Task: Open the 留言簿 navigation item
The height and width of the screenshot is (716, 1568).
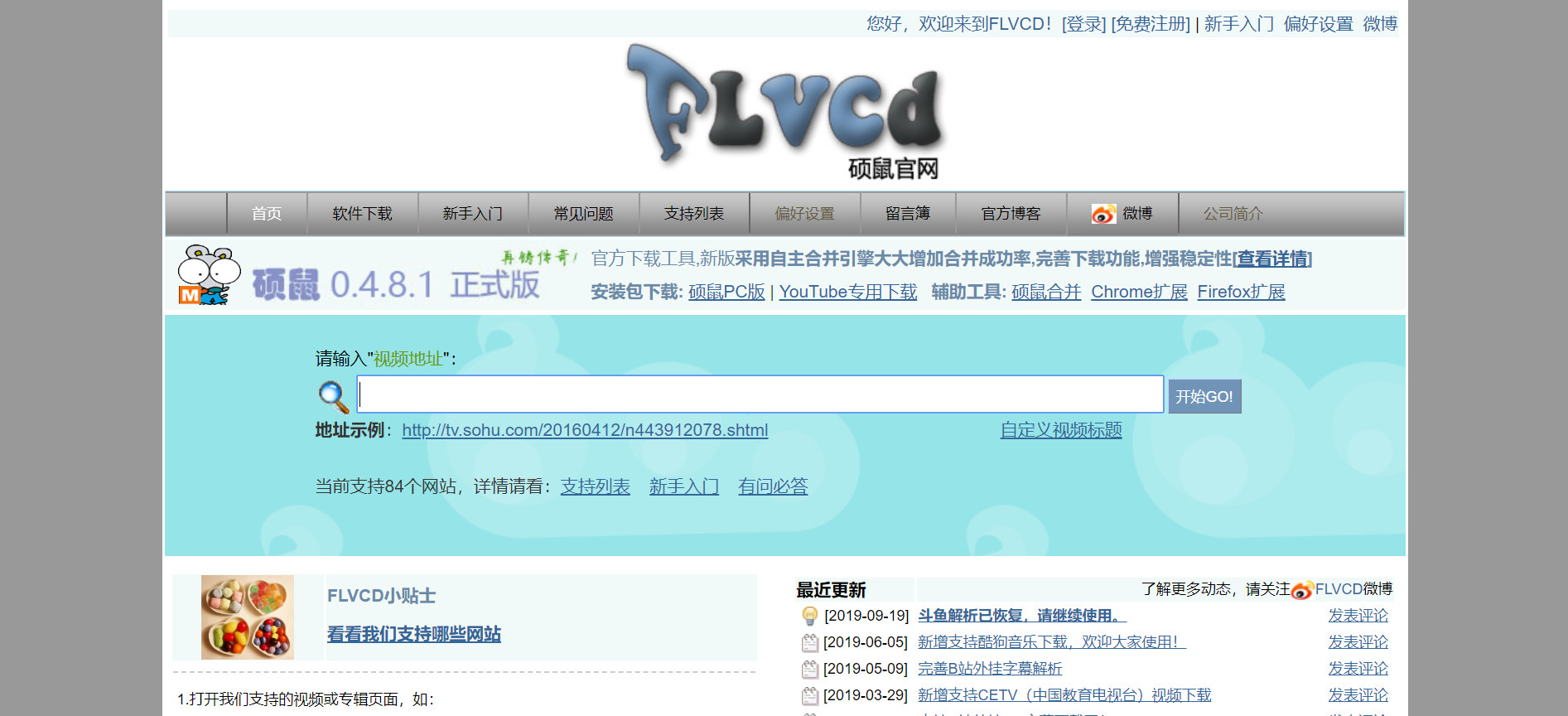Action: [x=908, y=214]
